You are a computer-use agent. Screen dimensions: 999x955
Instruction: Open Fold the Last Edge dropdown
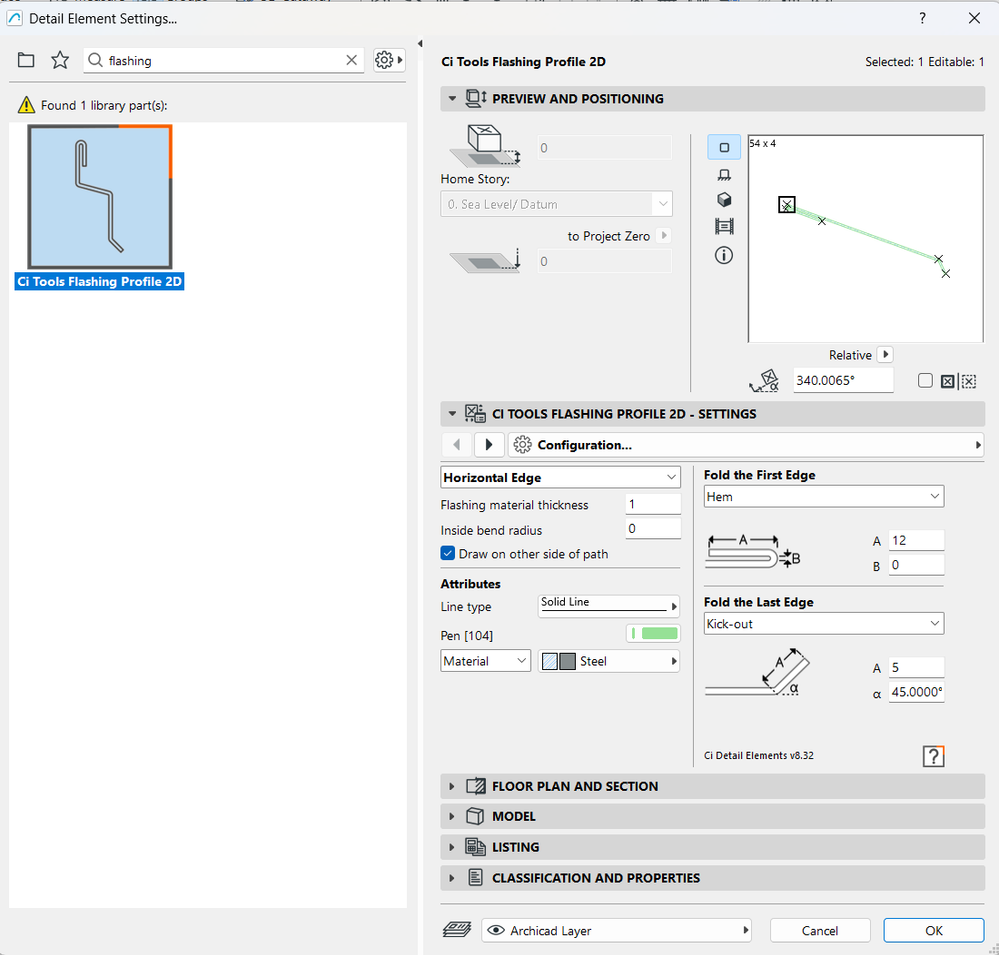[823, 624]
